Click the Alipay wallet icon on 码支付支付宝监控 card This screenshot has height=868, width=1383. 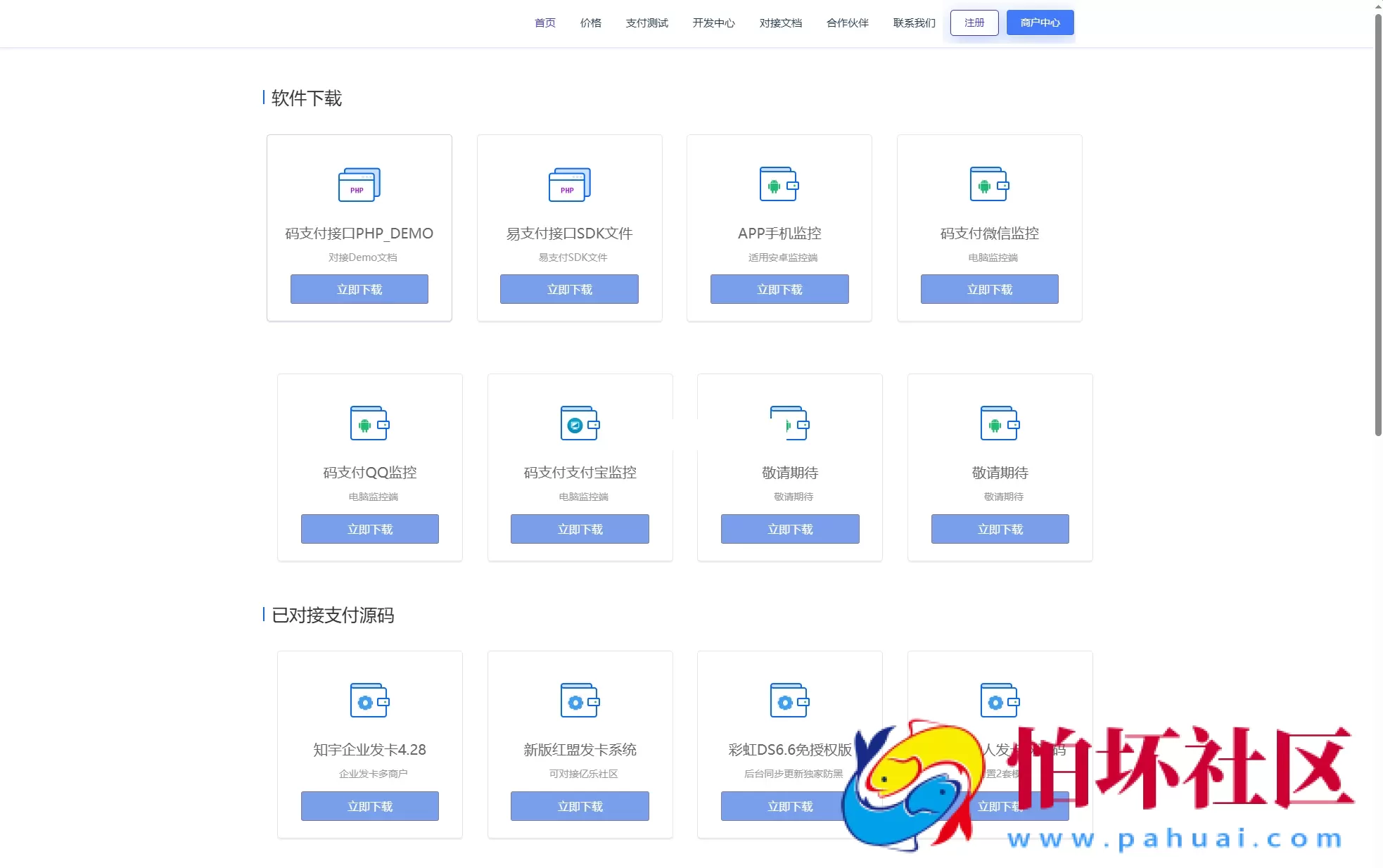click(x=580, y=423)
